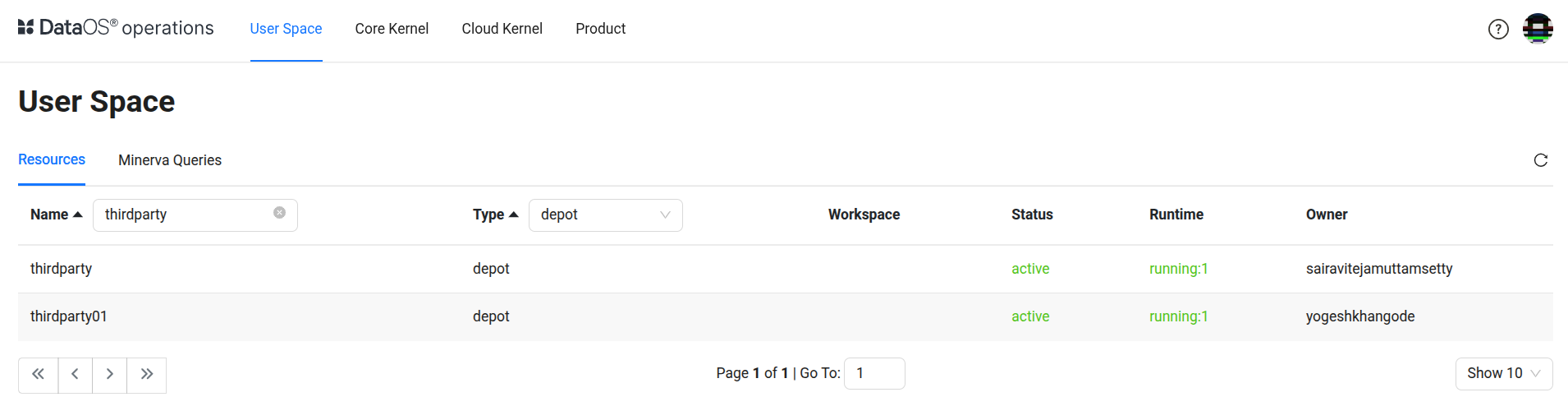This screenshot has width=1568, height=420.
Task: Click the DataOS operations logo
Action: pyautogui.click(x=116, y=28)
